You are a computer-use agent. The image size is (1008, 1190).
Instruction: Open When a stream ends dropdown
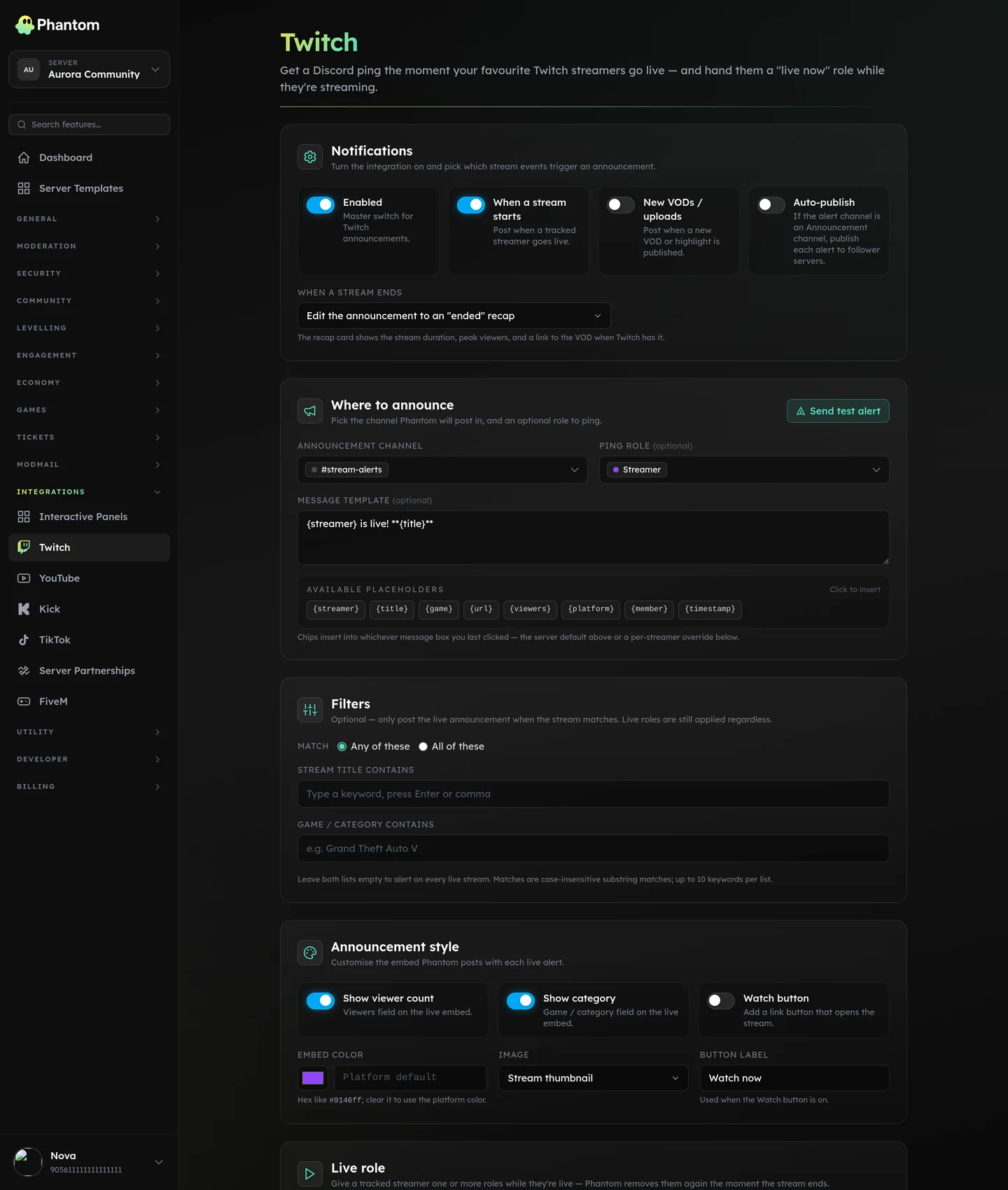(x=454, y=316)
